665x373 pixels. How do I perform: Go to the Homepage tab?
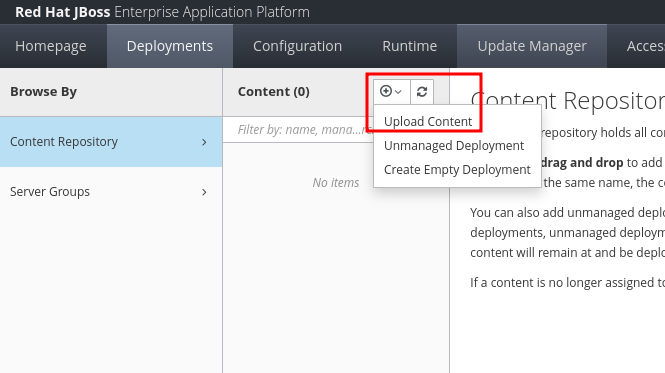[51, 46]
